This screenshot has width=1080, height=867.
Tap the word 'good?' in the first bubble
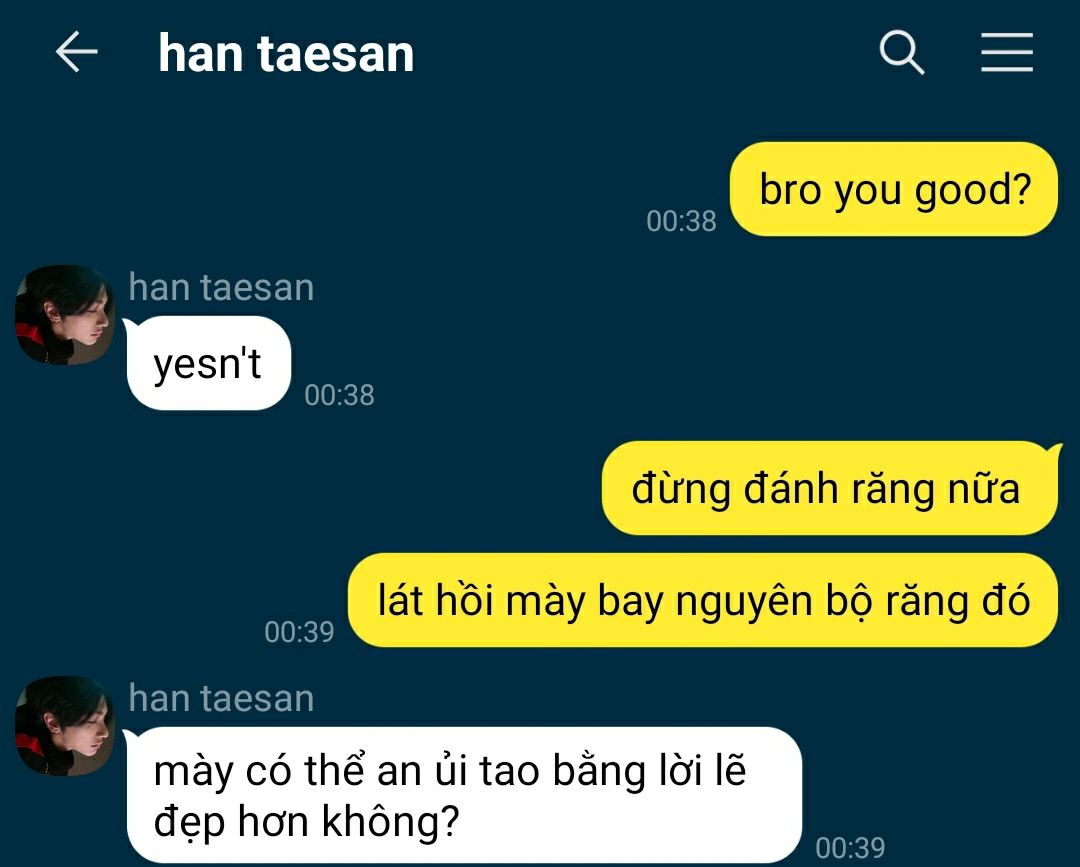coord(973,190)
